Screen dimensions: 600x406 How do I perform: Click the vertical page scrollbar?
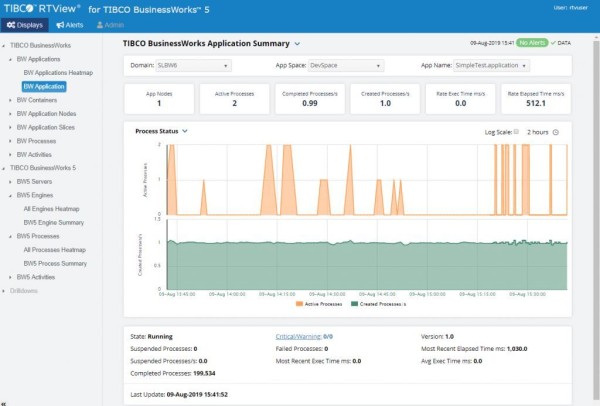596,218
